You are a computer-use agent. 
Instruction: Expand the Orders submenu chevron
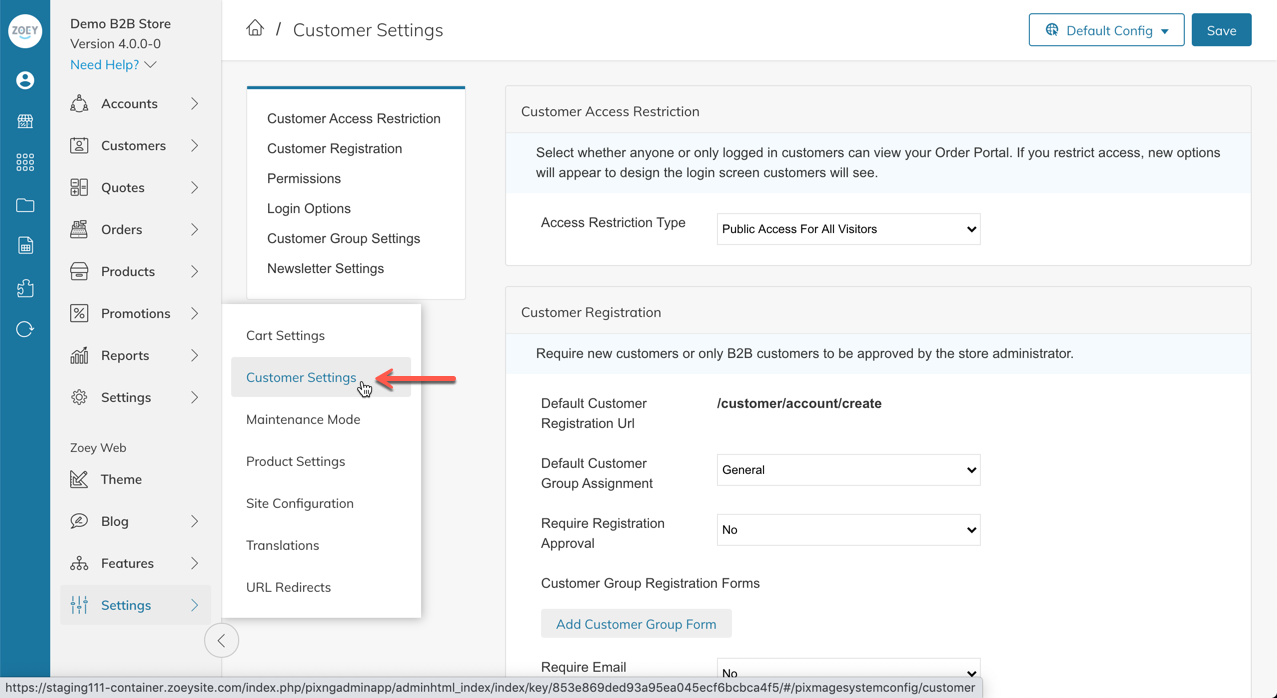coord(194,229)
